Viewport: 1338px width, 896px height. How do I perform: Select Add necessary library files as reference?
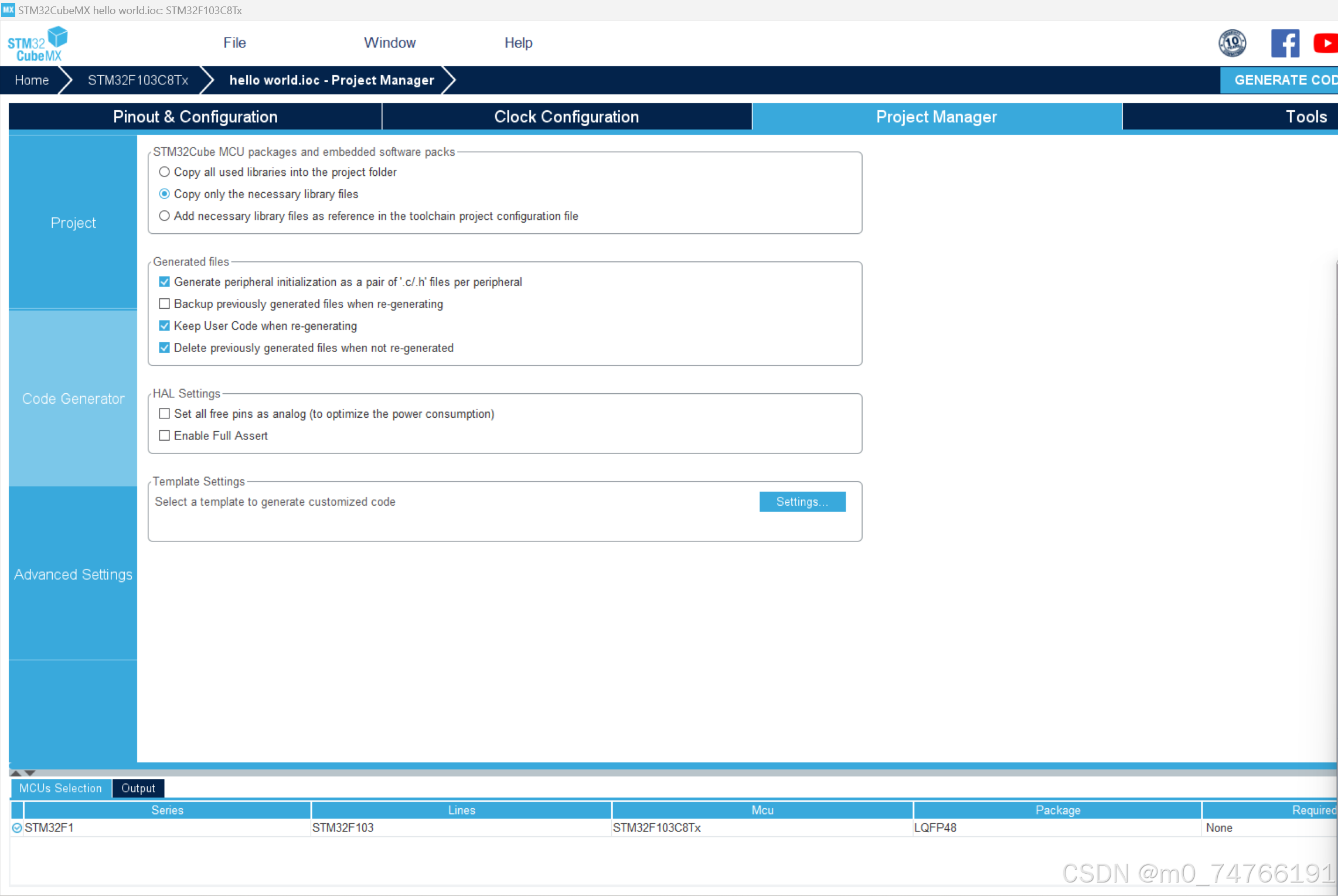165,216
